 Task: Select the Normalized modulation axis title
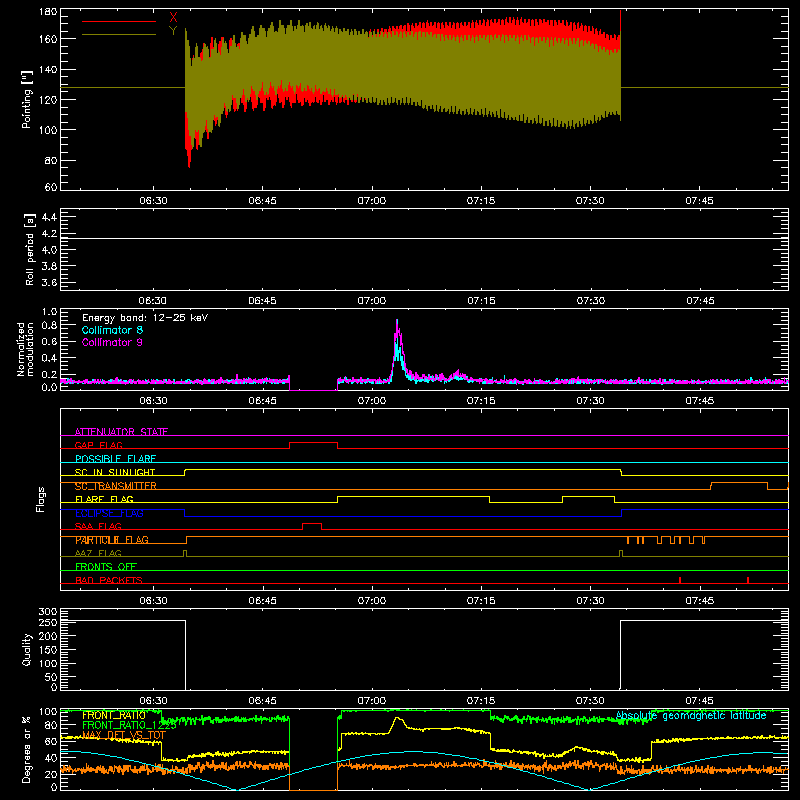26,349
